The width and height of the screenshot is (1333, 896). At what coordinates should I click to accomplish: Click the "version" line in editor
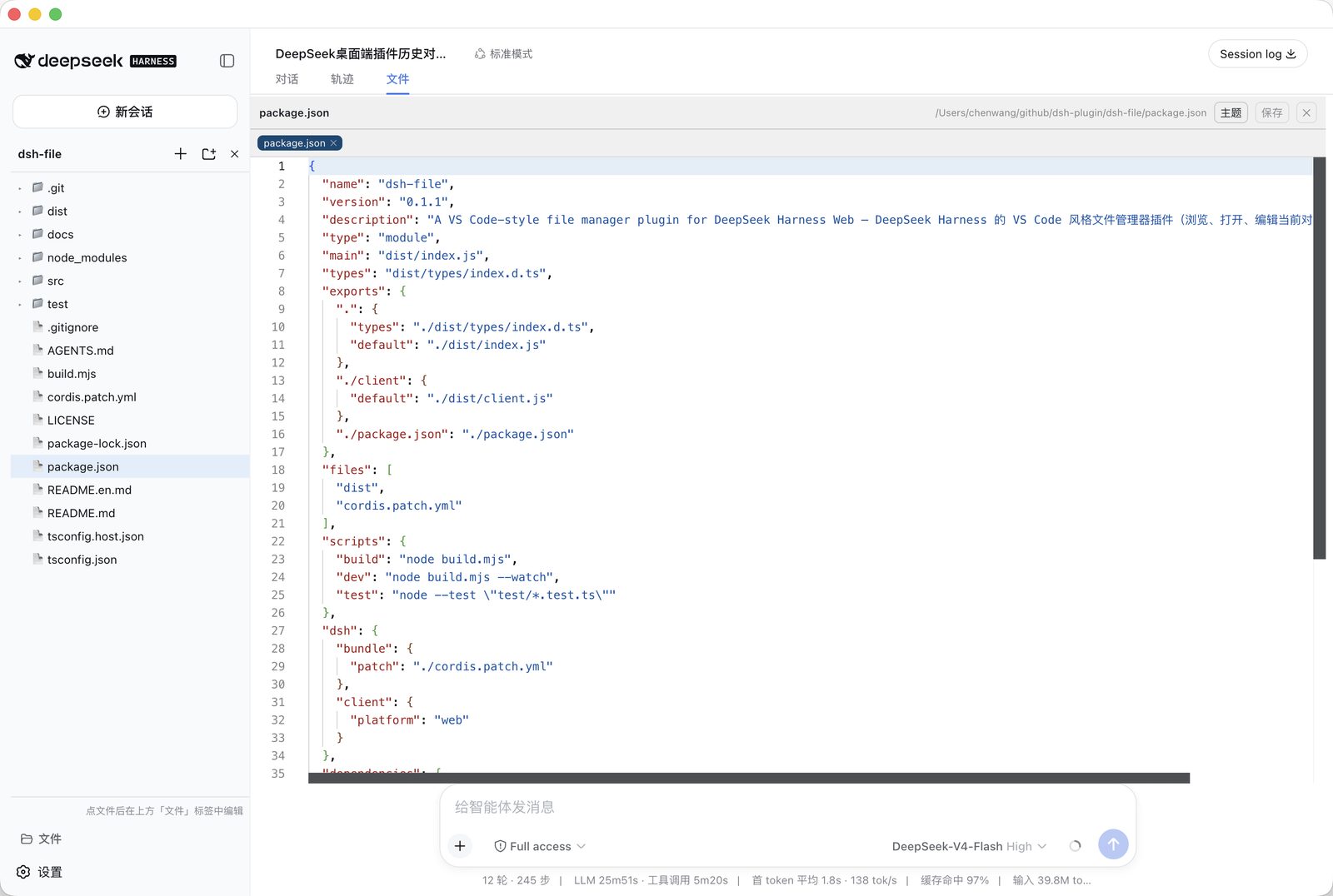388,202
